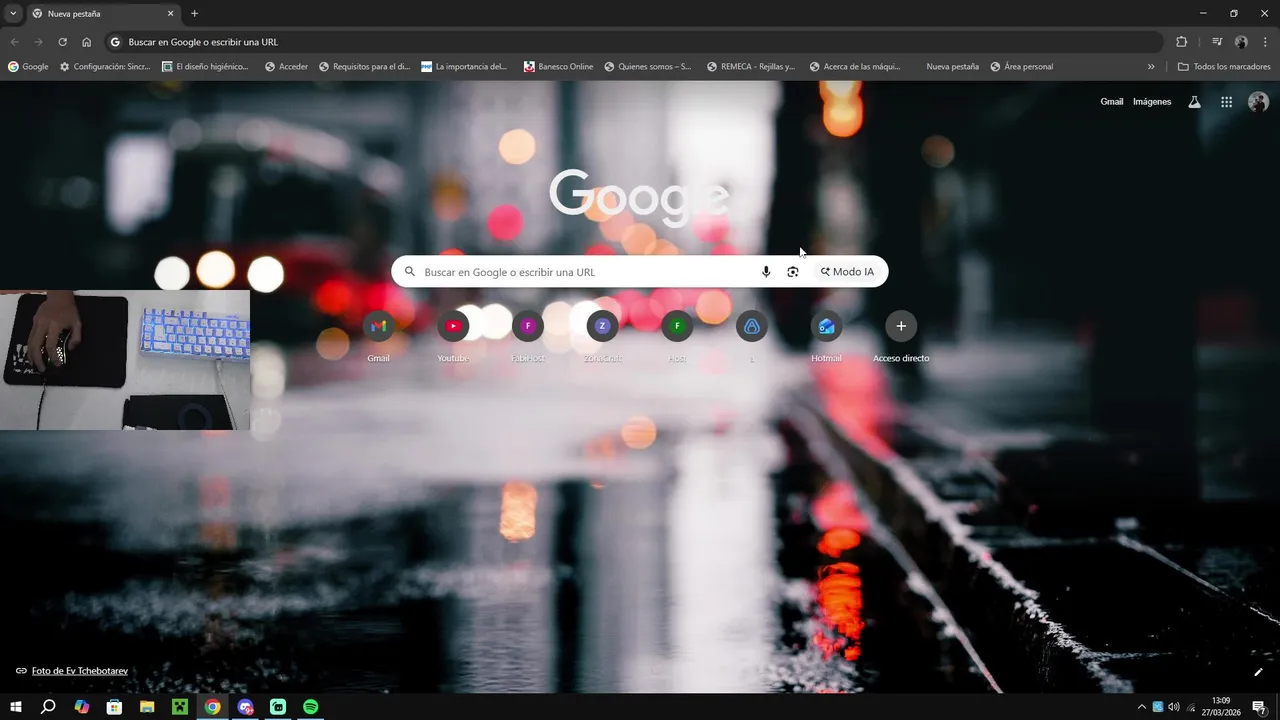Open Wi-Fi network settings in tray
This screenshot has width=1280, height=720.
(x=1191, y=707)
